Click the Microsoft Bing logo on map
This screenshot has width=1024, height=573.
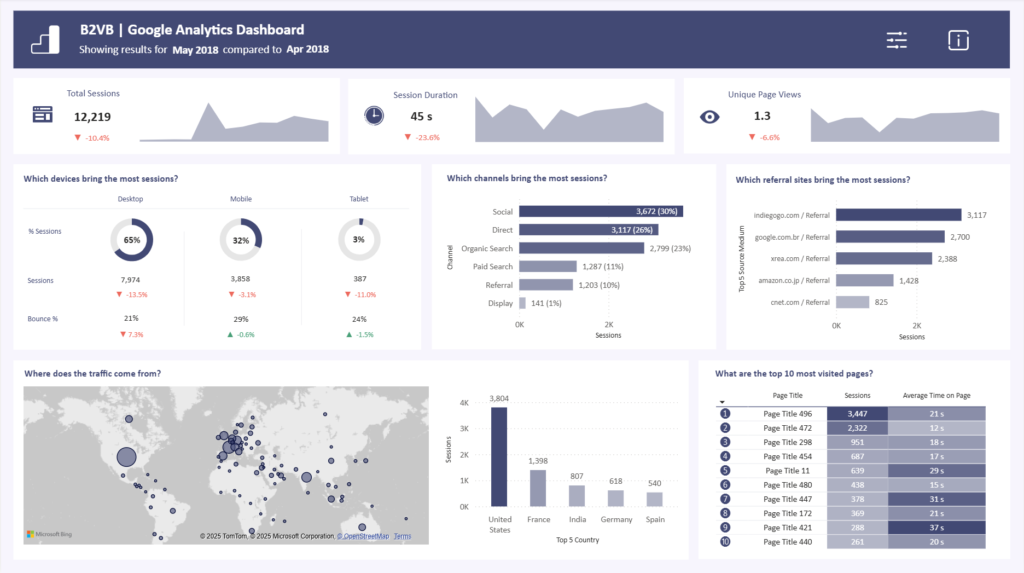[x=50, y=535]
